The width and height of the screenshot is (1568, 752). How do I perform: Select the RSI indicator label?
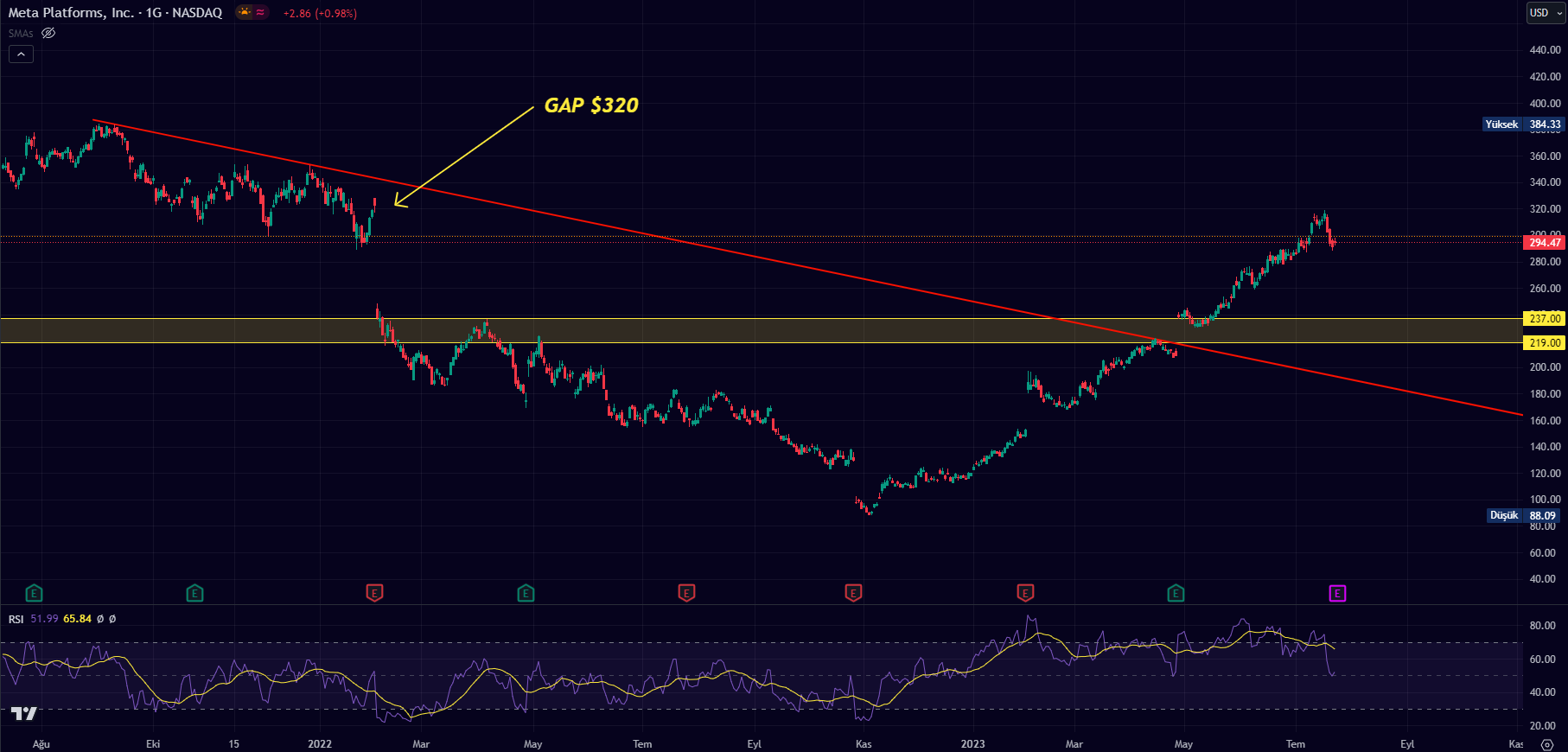[16, 619]
